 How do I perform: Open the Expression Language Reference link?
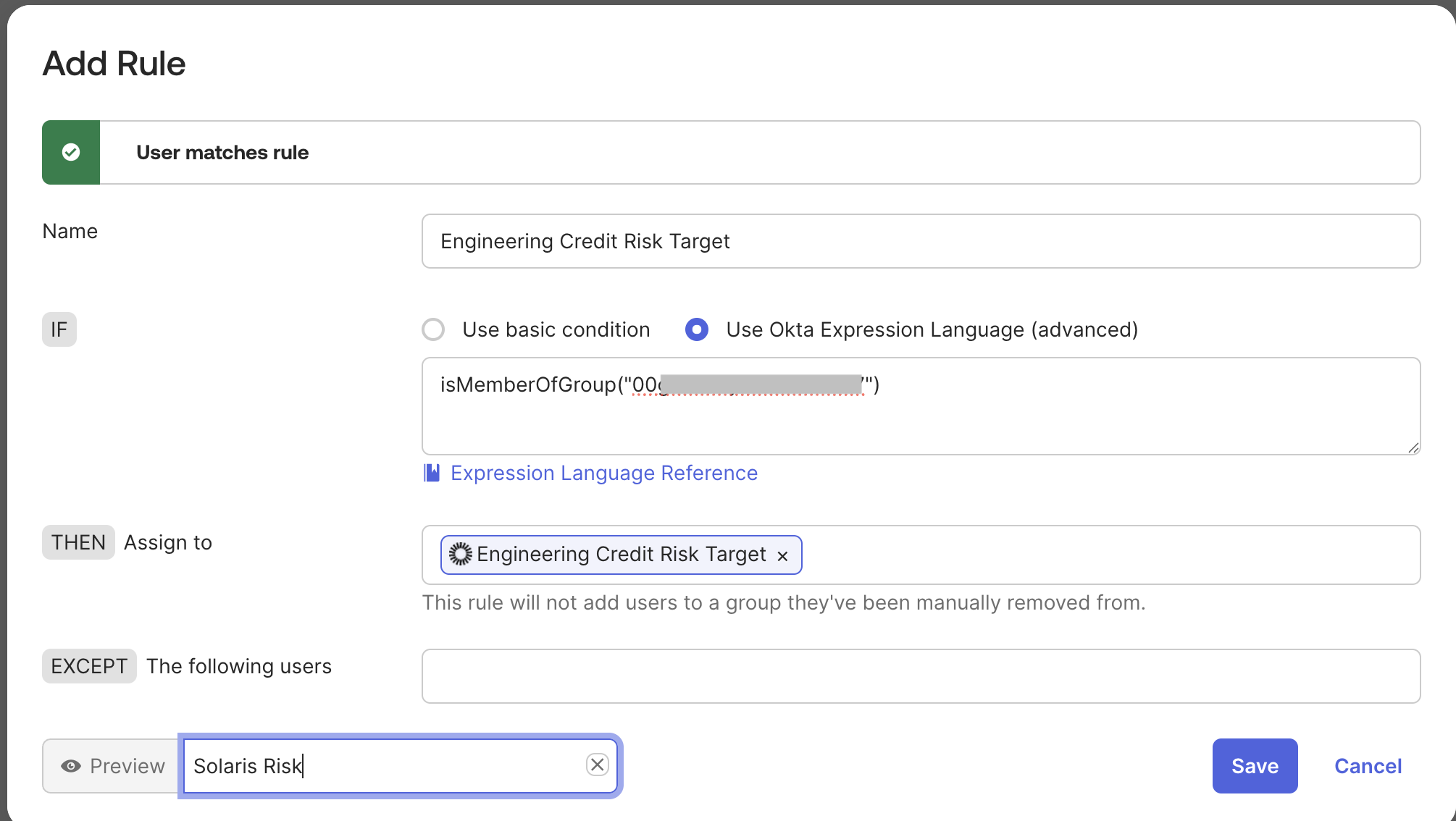(x=604, y=473)
